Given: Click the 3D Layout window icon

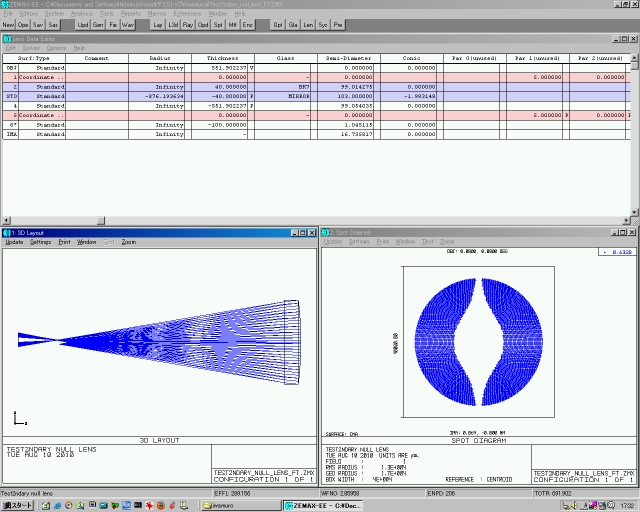Looking at the screenshot, I should (x=7, y=233).
